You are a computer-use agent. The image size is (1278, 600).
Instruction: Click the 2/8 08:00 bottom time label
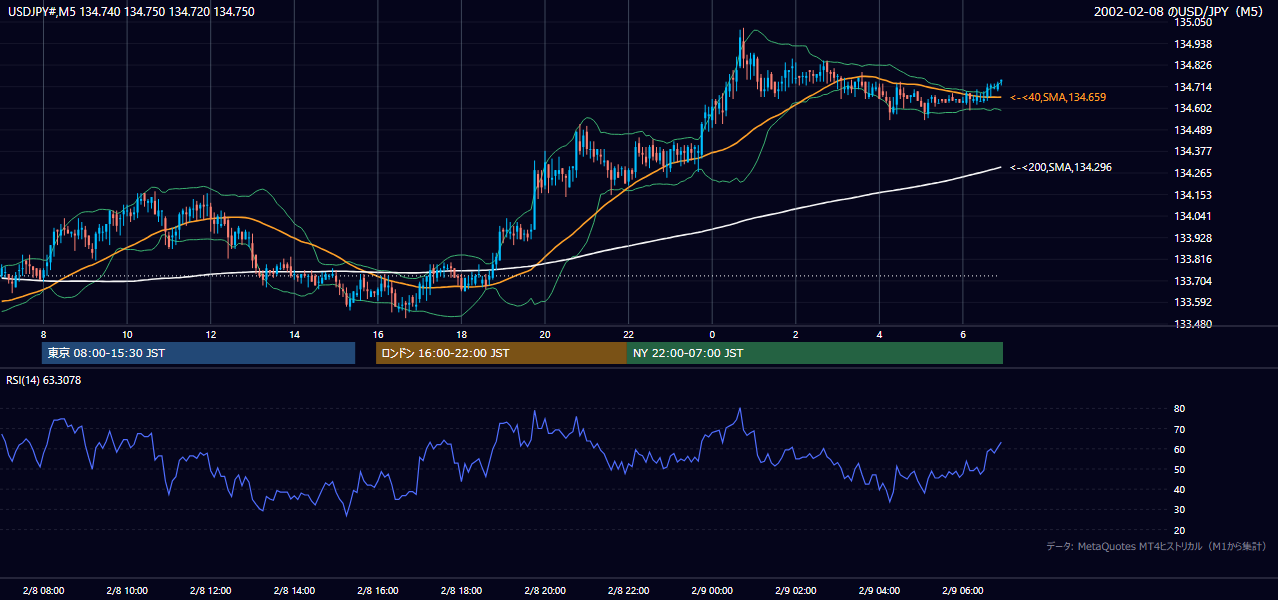(43, 590)
